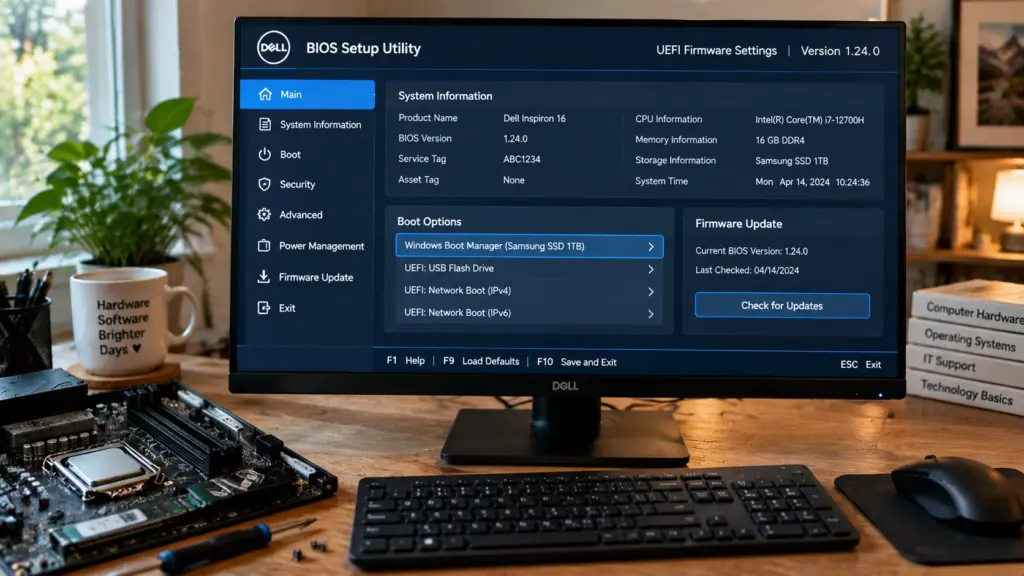Click the Boot Options heading
The height and width of the screenshot is (576, 1024).
tap(429, 221)
